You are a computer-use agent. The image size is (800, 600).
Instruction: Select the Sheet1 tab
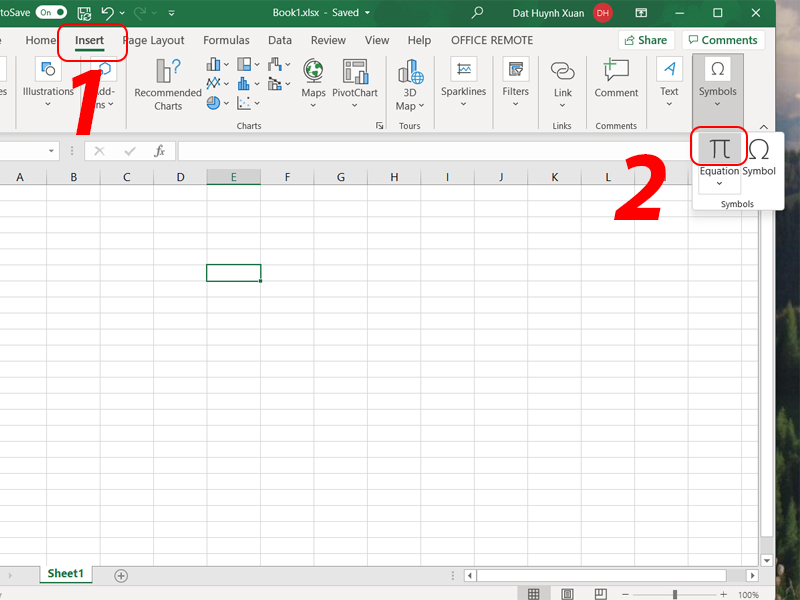point(65,573)
